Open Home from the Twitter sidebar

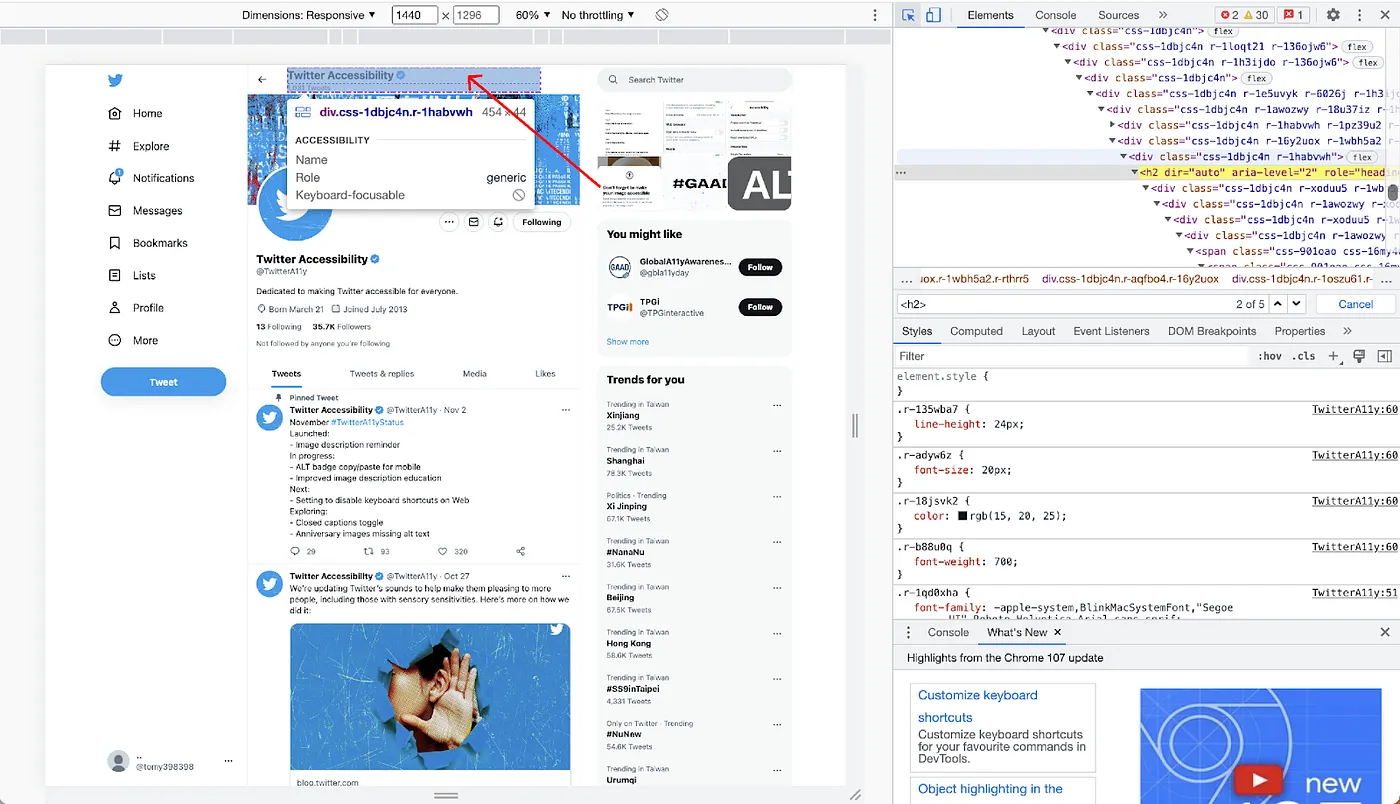point(136,113)
